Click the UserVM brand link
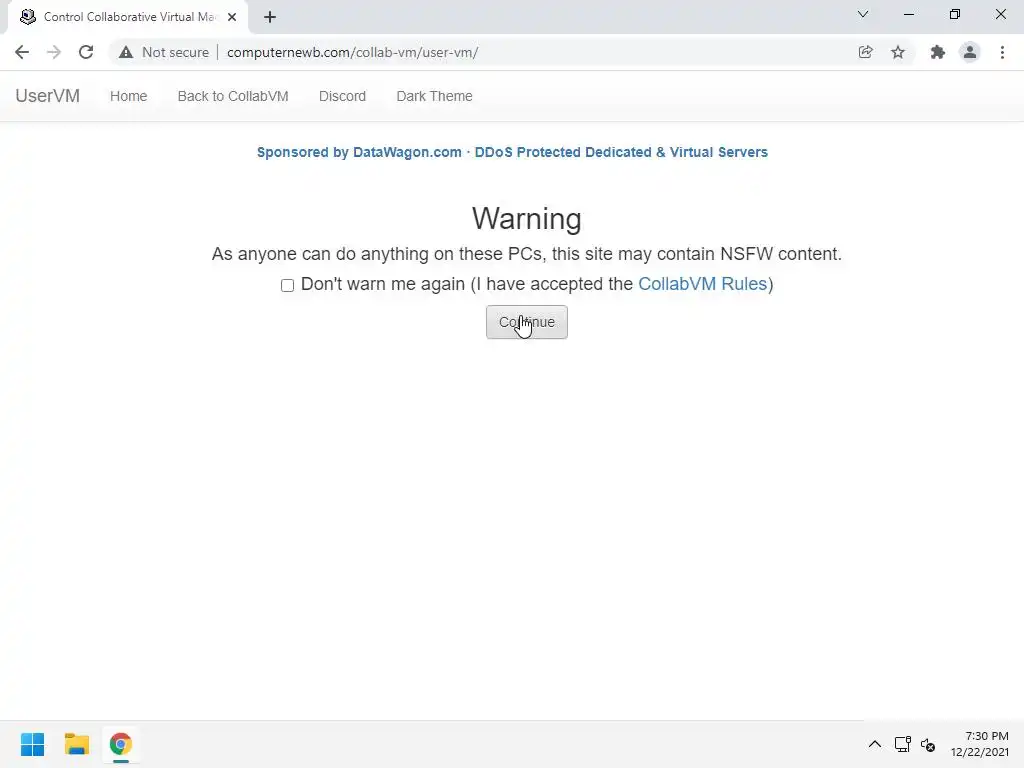The height and width of the screenshot is (768, 1024). [48, 96]
